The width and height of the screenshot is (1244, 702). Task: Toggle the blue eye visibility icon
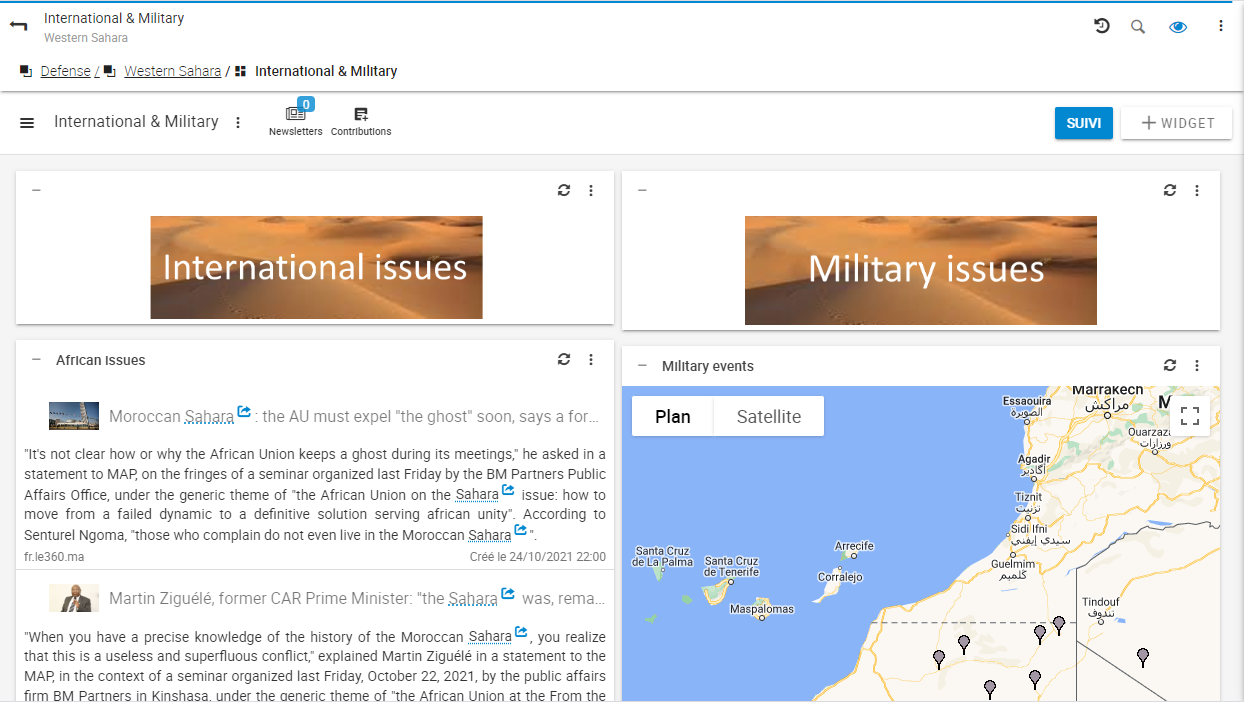click(1178, 27)
